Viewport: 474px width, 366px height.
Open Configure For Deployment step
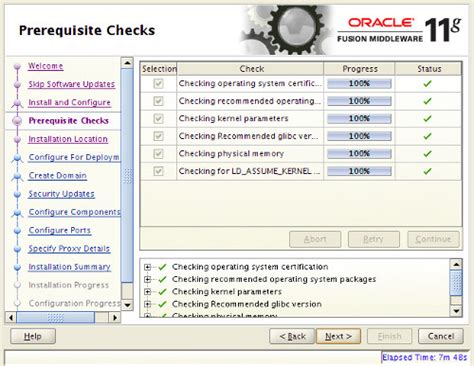(74, 157)
